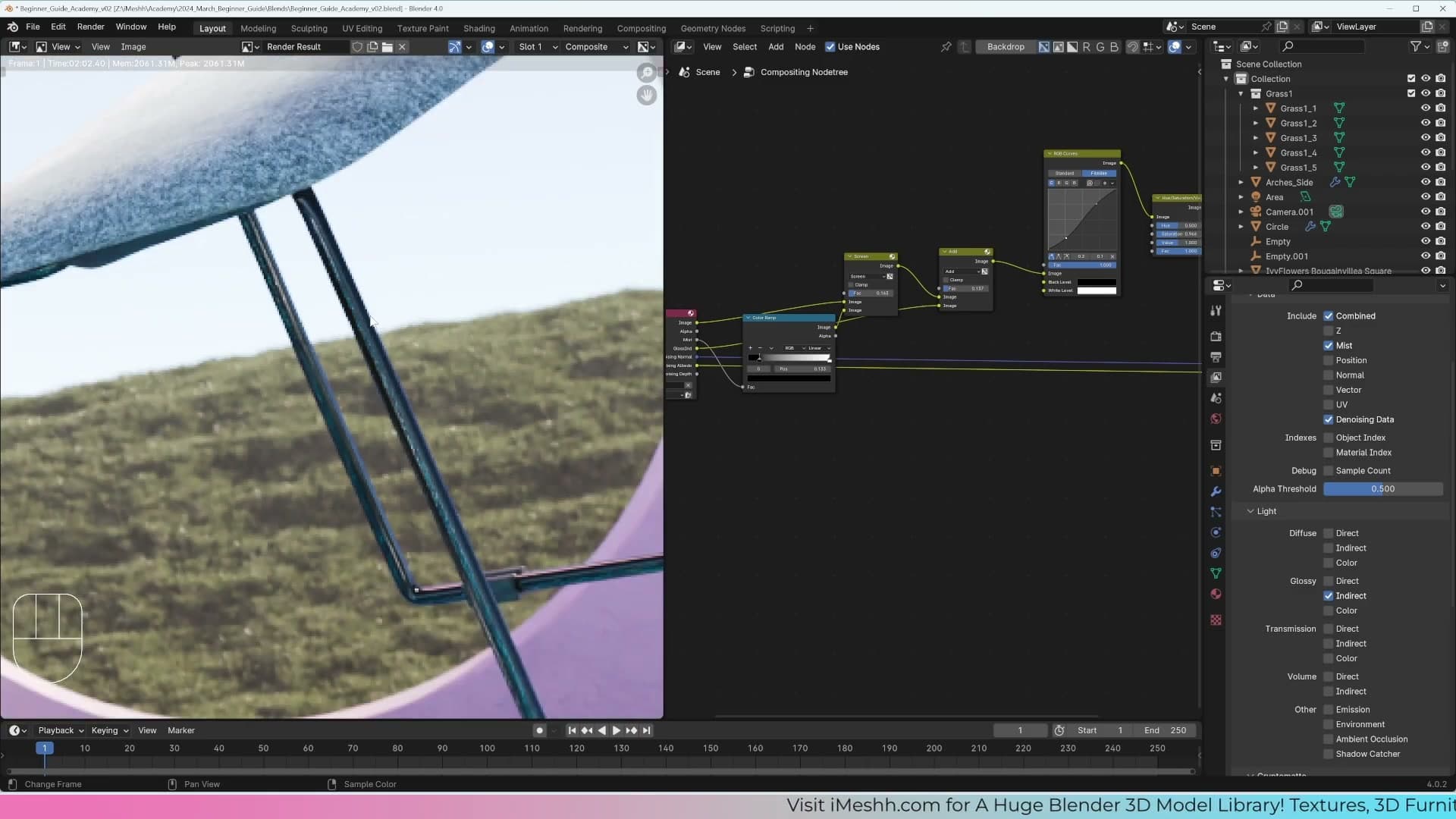Image resolution: width=1456 pixels, height=819 pixels.
Task: Pin the node tree with pin icon
Action: coord(946,47)
